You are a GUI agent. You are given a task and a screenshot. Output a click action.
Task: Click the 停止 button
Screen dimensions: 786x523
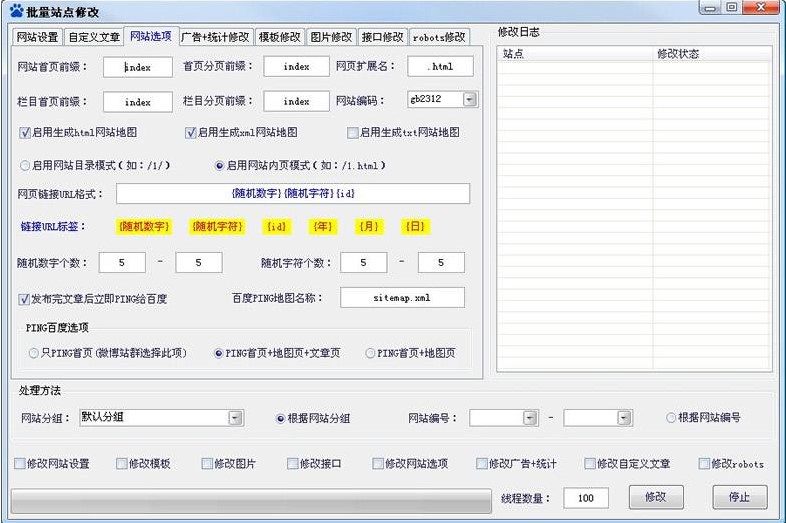click(739, 497)
